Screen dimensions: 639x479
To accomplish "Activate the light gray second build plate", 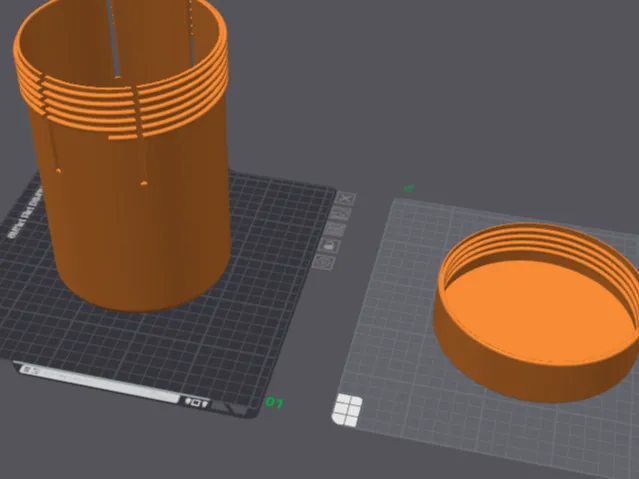I will [x=391, y=326].
